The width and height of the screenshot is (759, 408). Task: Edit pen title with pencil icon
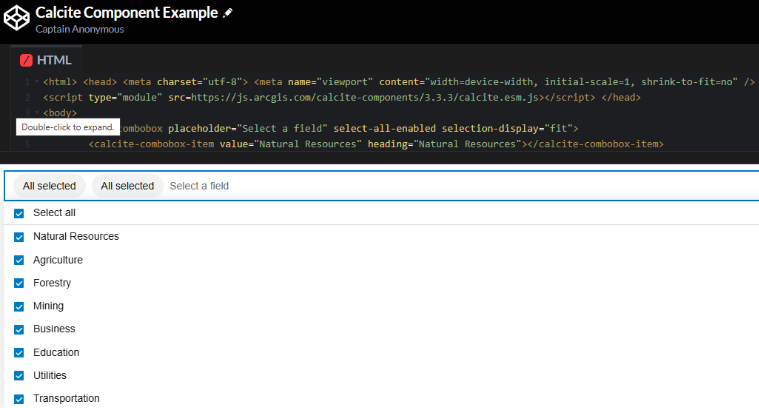point(228,13)
